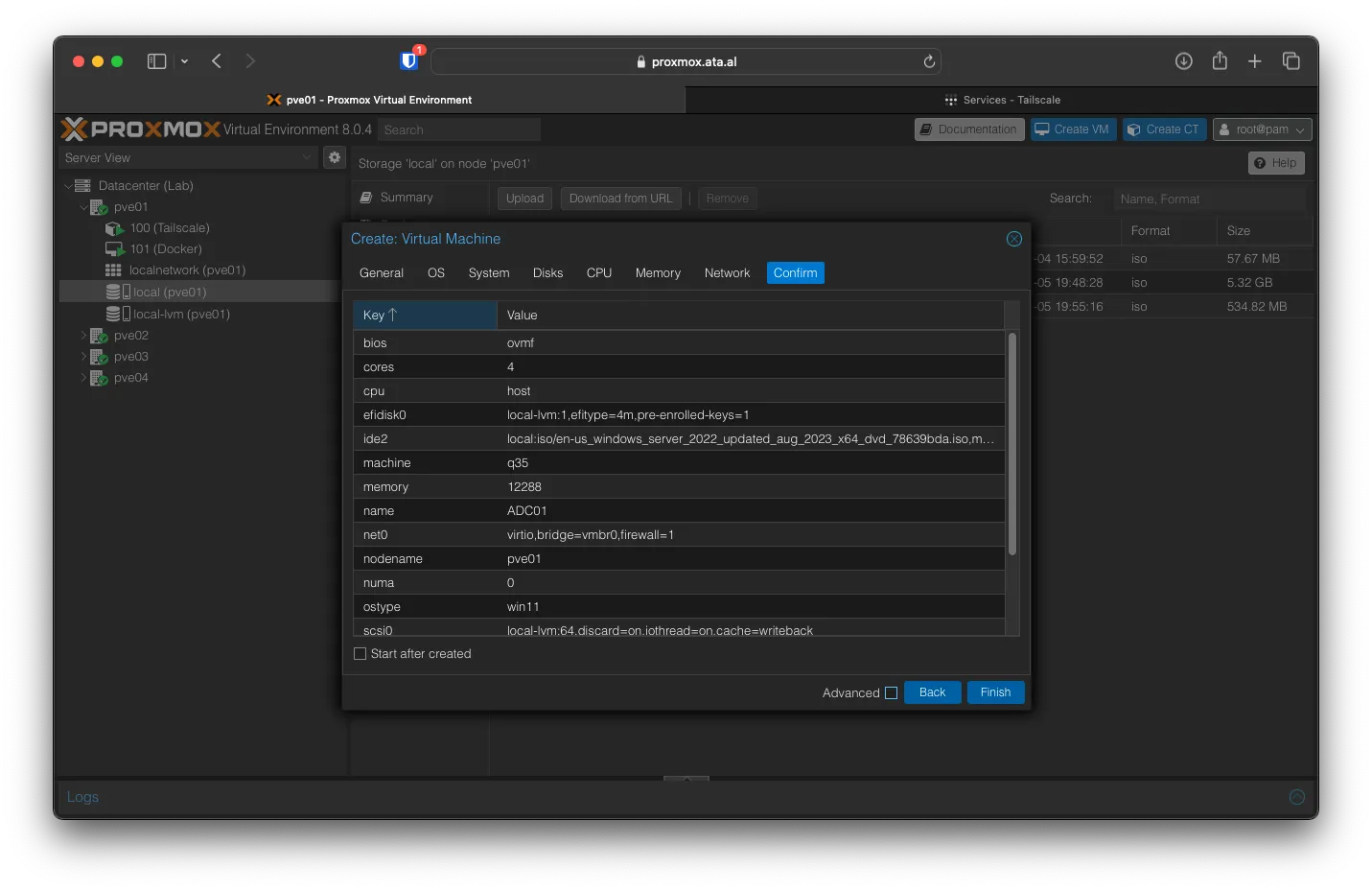Expand the Logs panel circle icon
The image size is (1372, 890).
(x=1297, y=797)
